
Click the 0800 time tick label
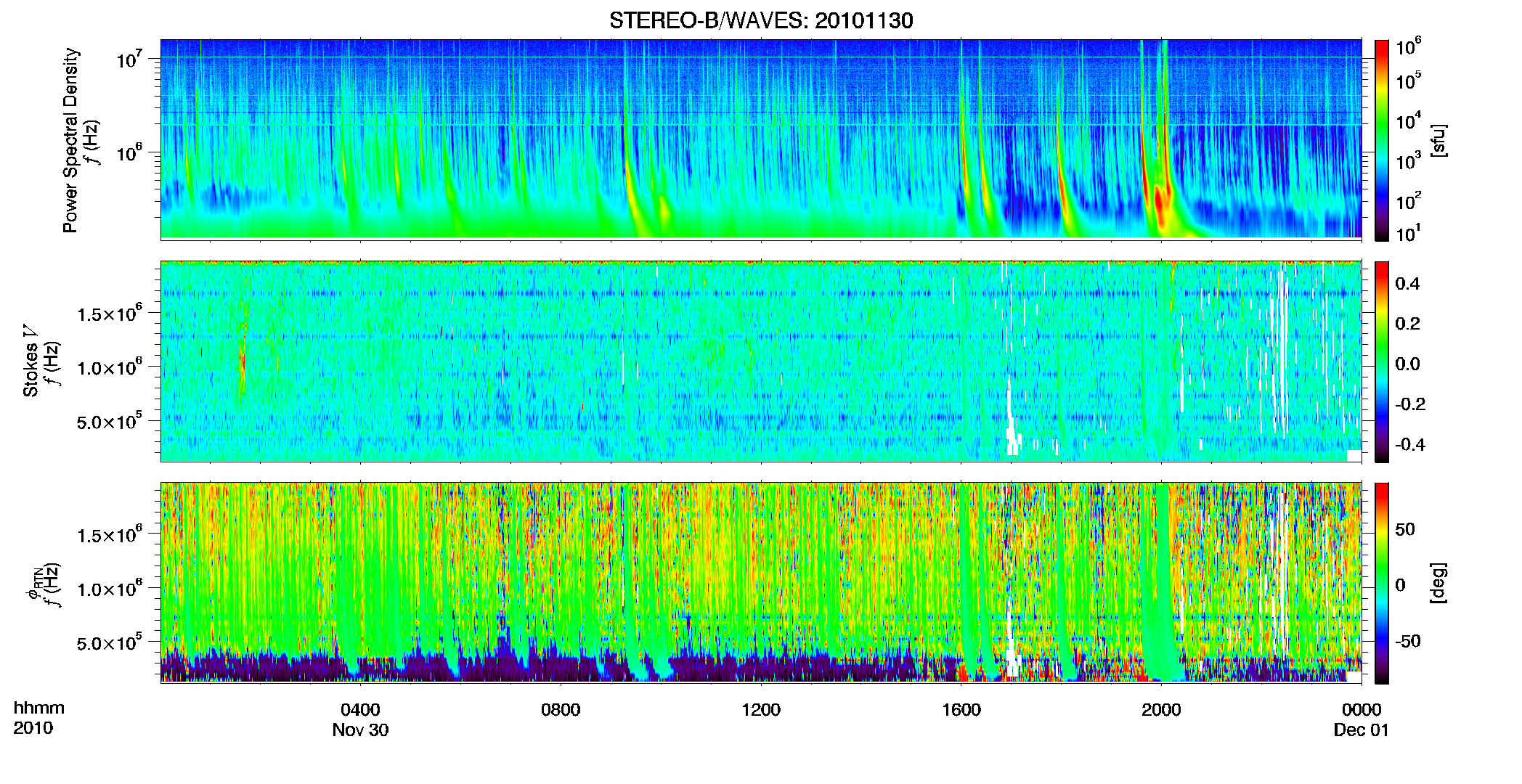coord(561,710)
